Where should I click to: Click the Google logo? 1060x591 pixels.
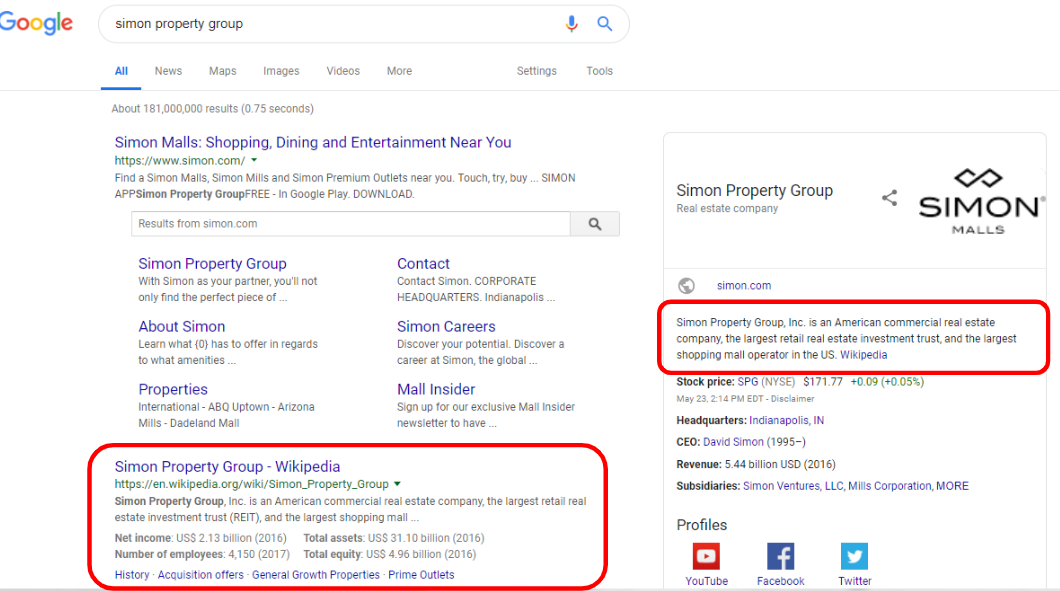[37, 23]
